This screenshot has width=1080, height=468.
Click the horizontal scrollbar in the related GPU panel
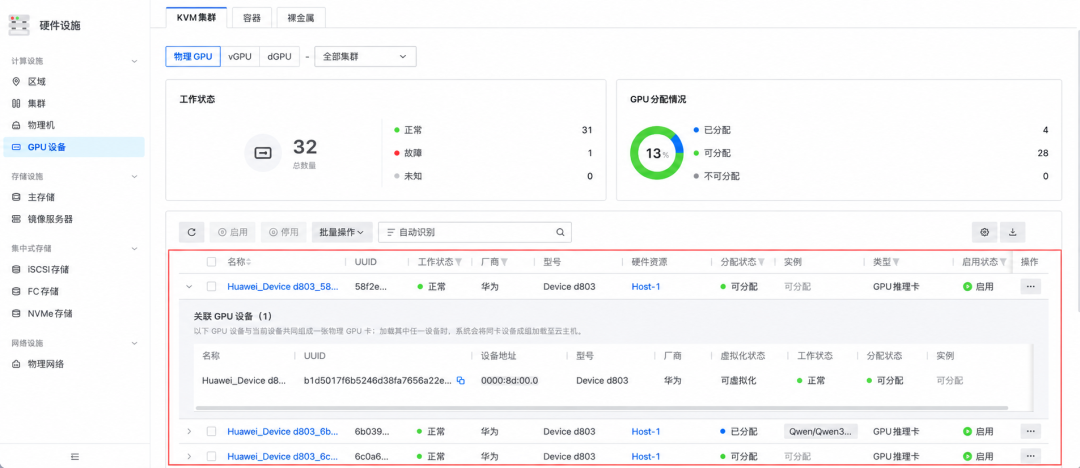point(602,408)
